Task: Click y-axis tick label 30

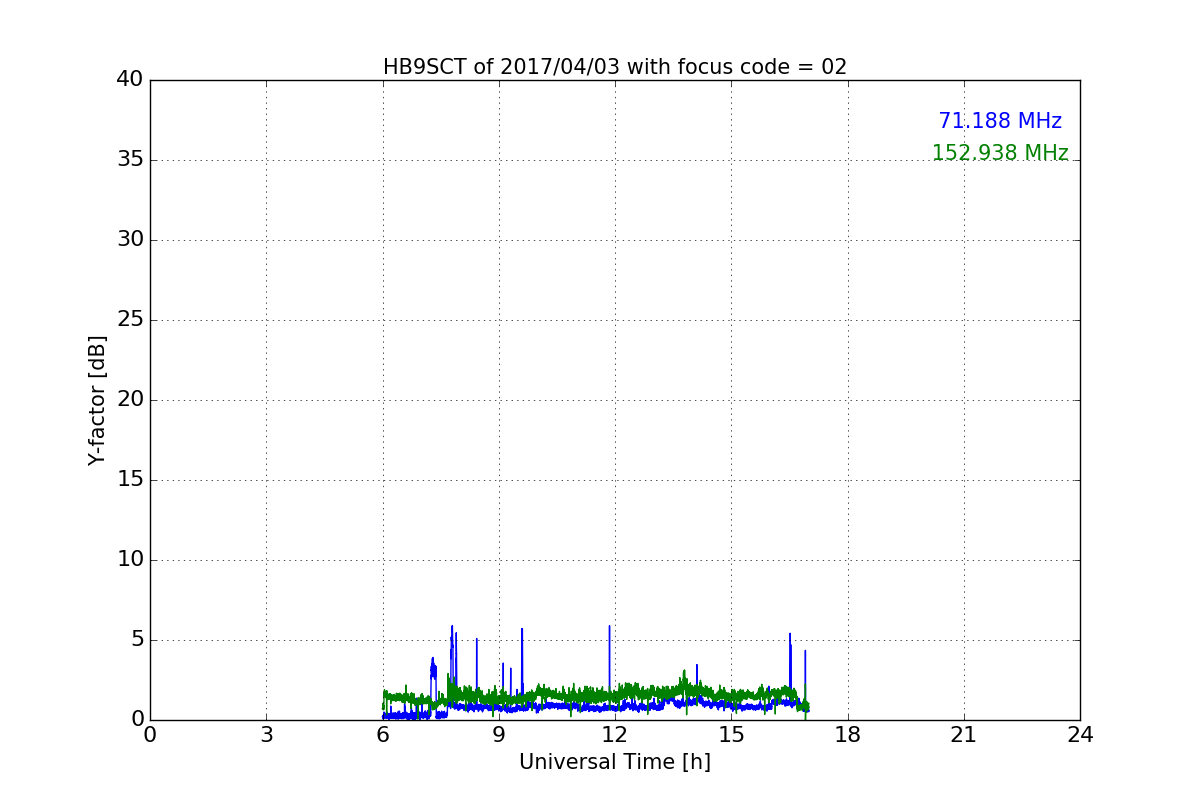Action: tap(129, 240)
